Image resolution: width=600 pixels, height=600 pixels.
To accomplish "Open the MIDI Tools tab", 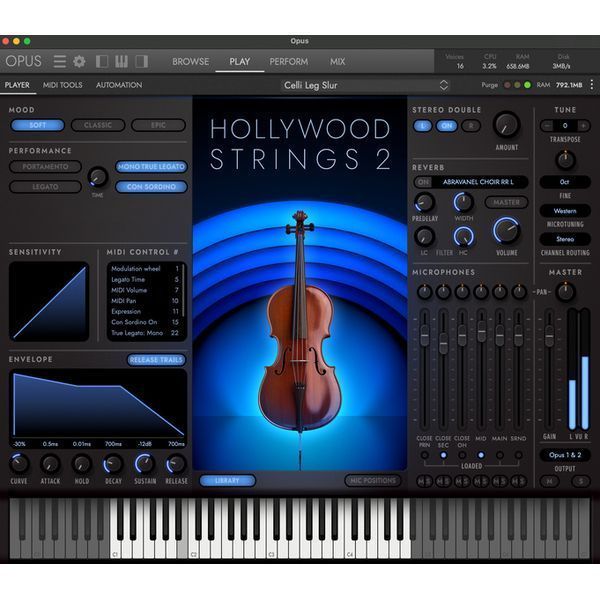I will pos(62,85).
